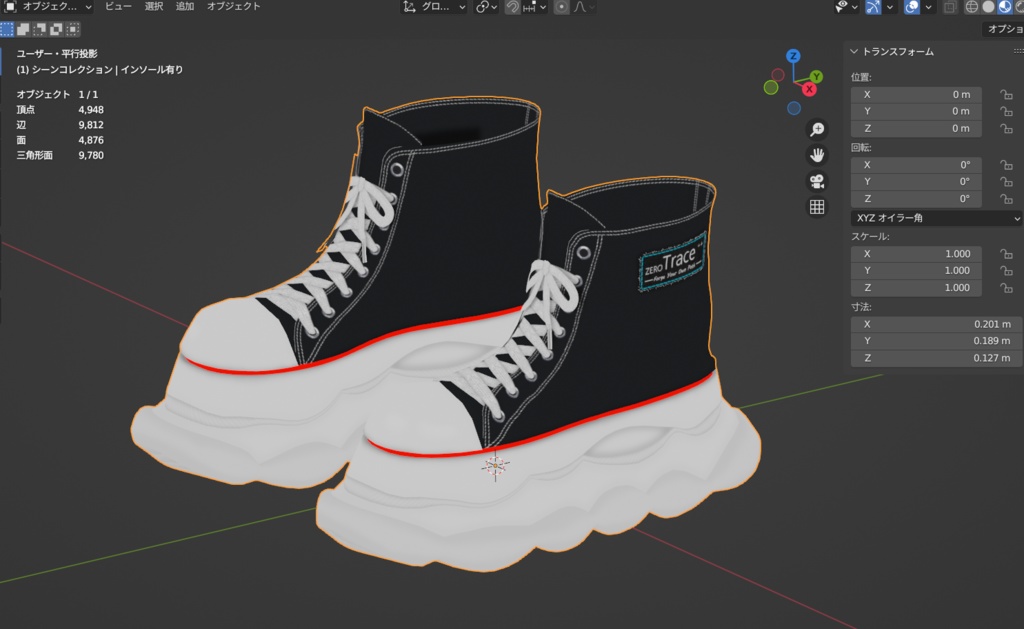Lock the Location X value
Screen dimensions: 1024x629
[1006, 95]
